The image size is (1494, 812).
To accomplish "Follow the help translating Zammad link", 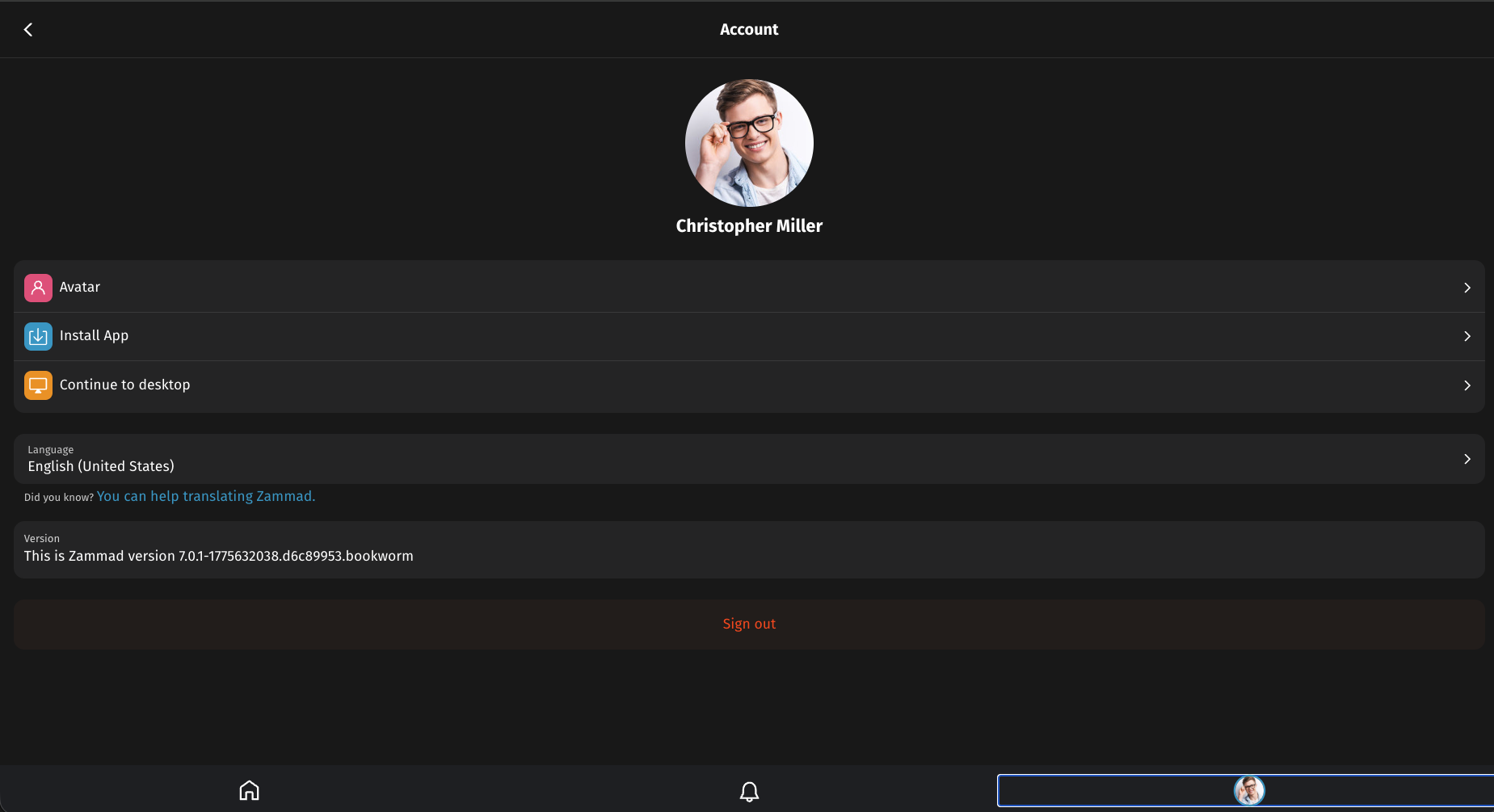I will pyautogui.click(x=206, y=496).
